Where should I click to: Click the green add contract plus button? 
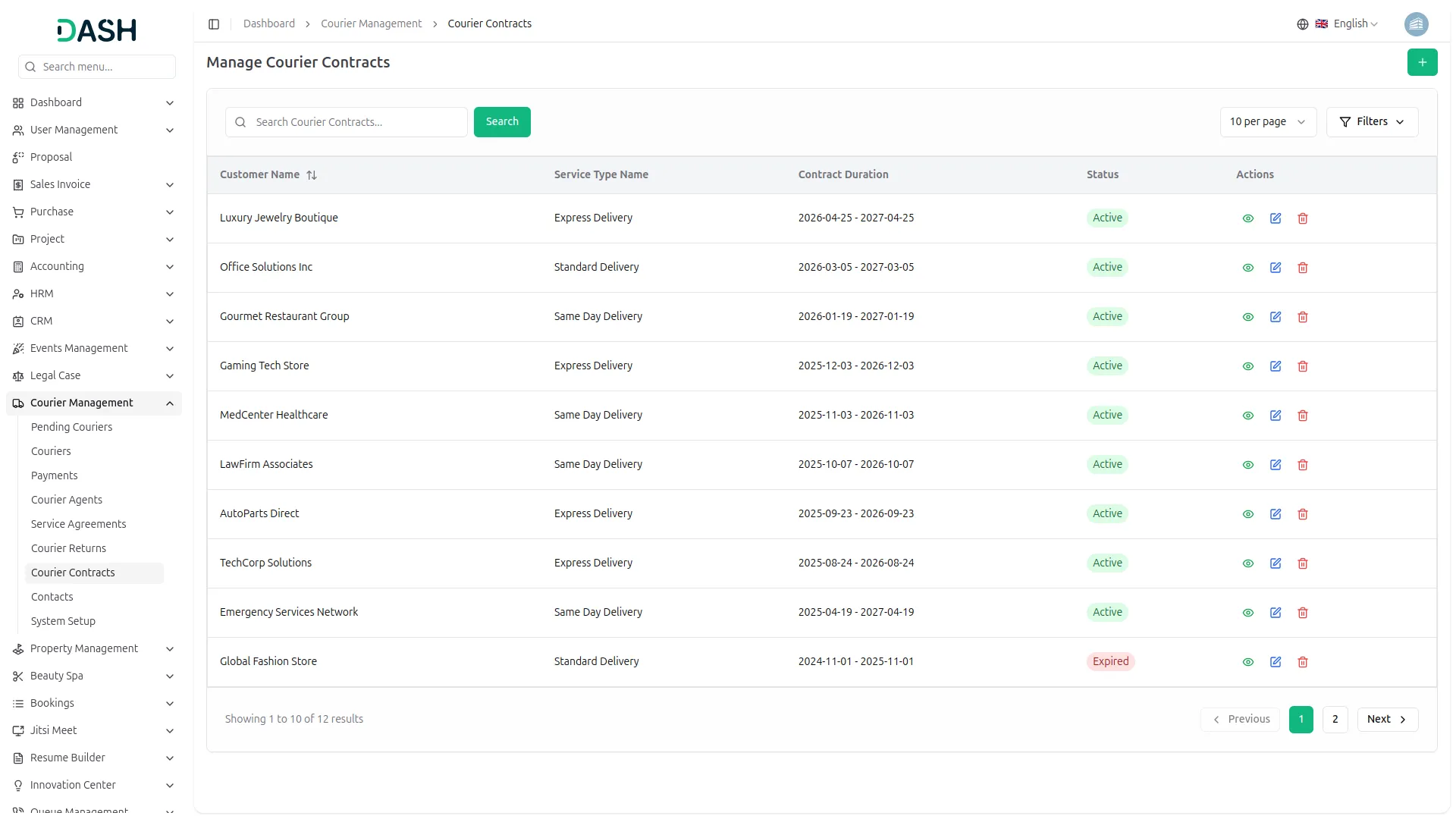[x=1422, y=62]
